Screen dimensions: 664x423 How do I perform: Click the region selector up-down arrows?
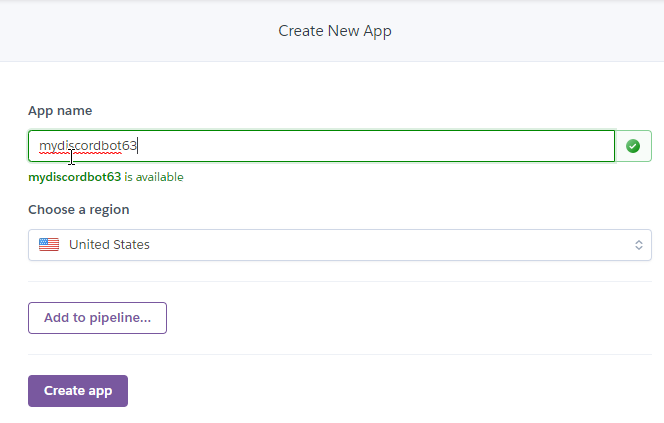coord(638,245)
